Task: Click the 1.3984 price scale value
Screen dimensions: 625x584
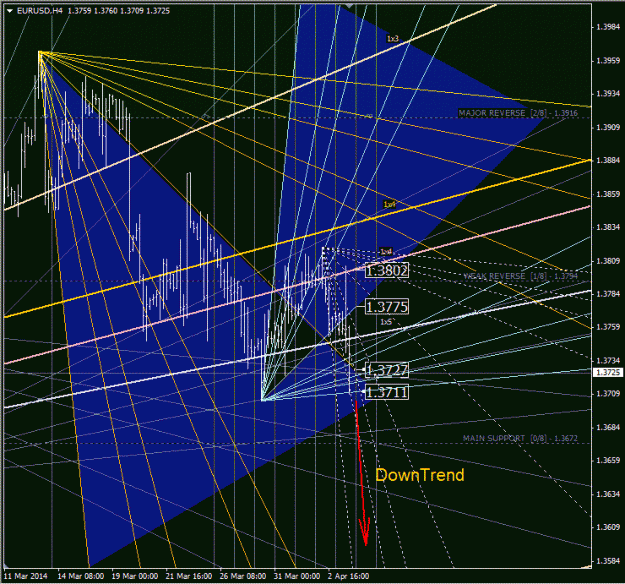Action: (x=608, y=27)
